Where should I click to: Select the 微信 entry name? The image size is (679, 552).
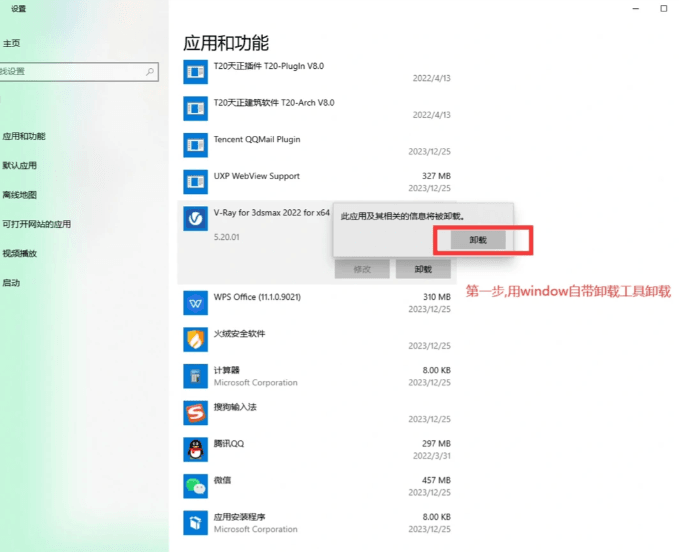click(222, 480)
